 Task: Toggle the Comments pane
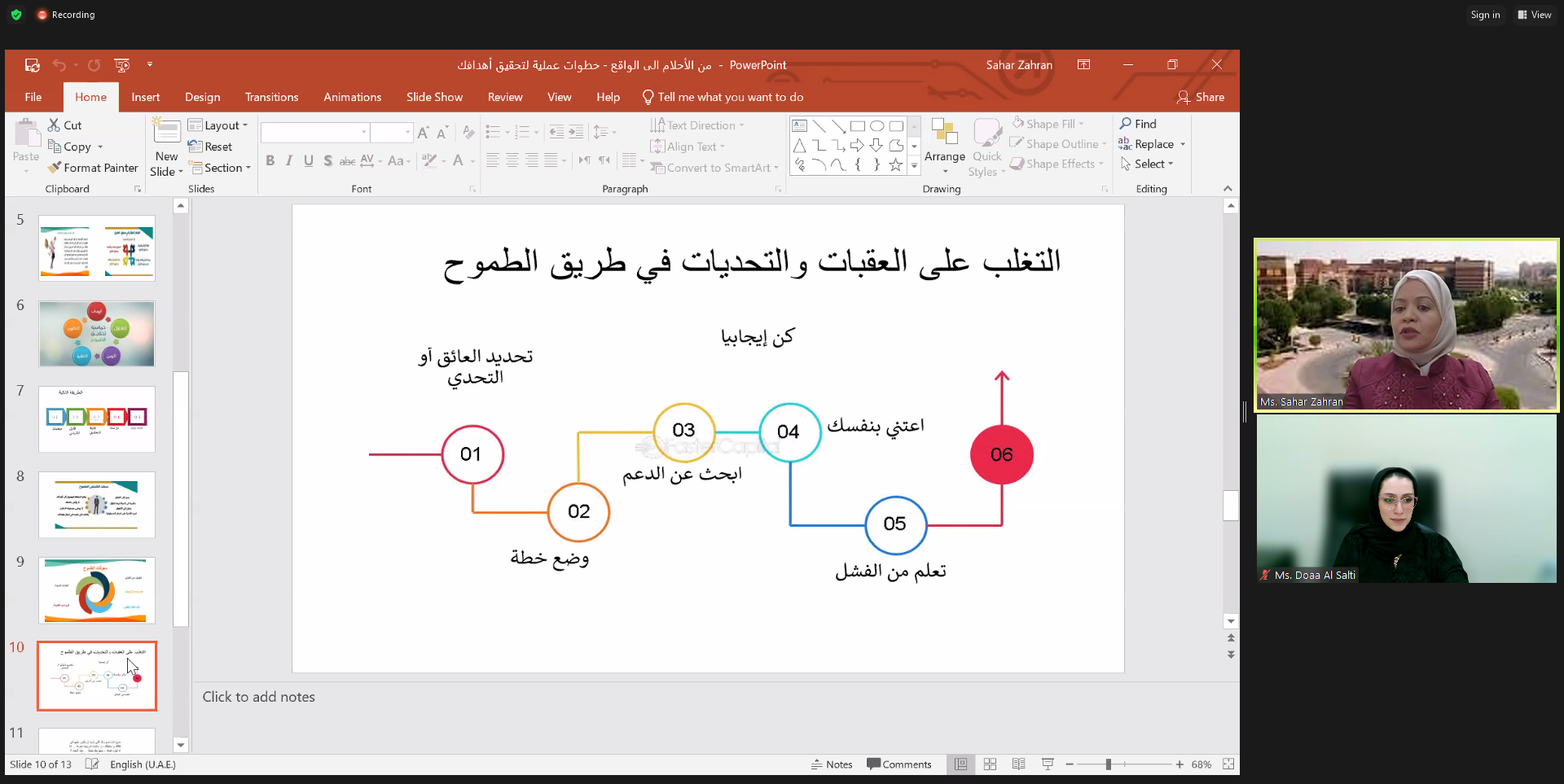(899, 764)
